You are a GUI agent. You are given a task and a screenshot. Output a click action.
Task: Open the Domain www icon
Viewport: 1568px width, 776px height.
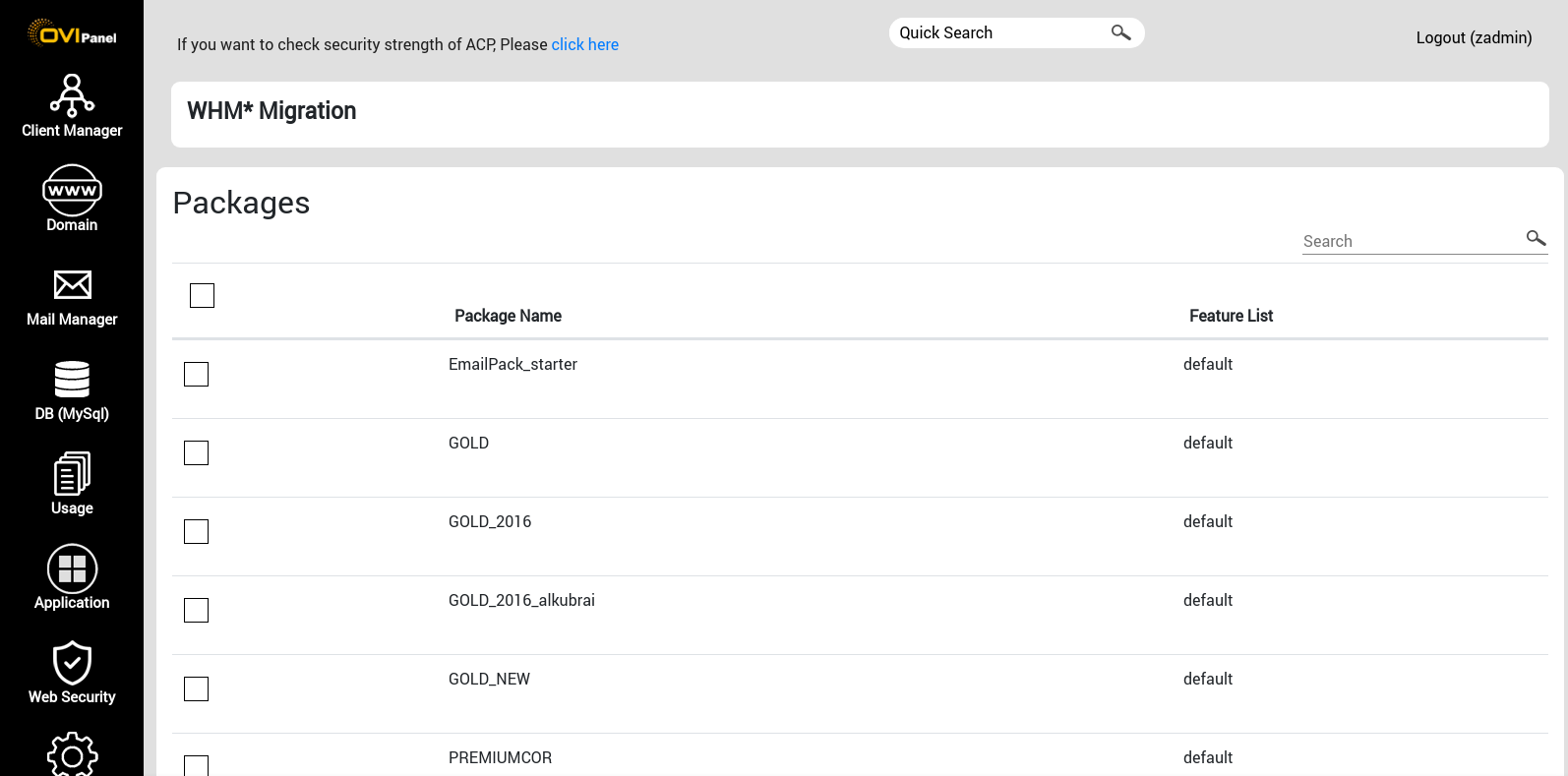point(72,190)
